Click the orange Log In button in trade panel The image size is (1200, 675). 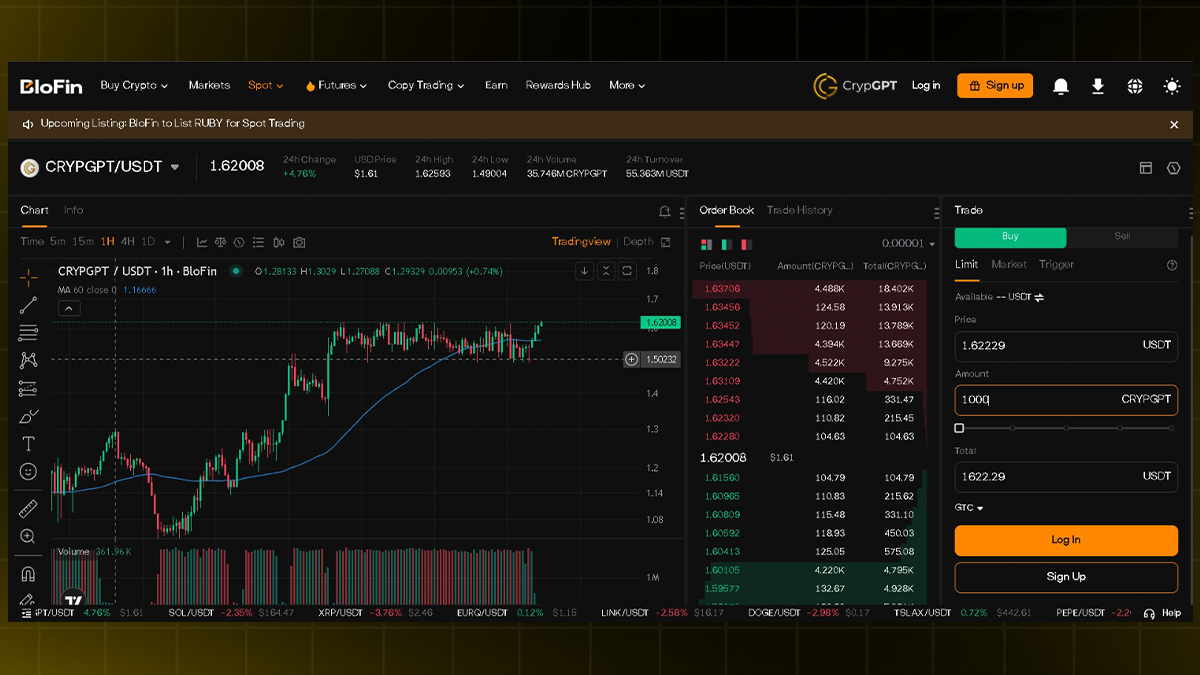tap(1066, 540)
